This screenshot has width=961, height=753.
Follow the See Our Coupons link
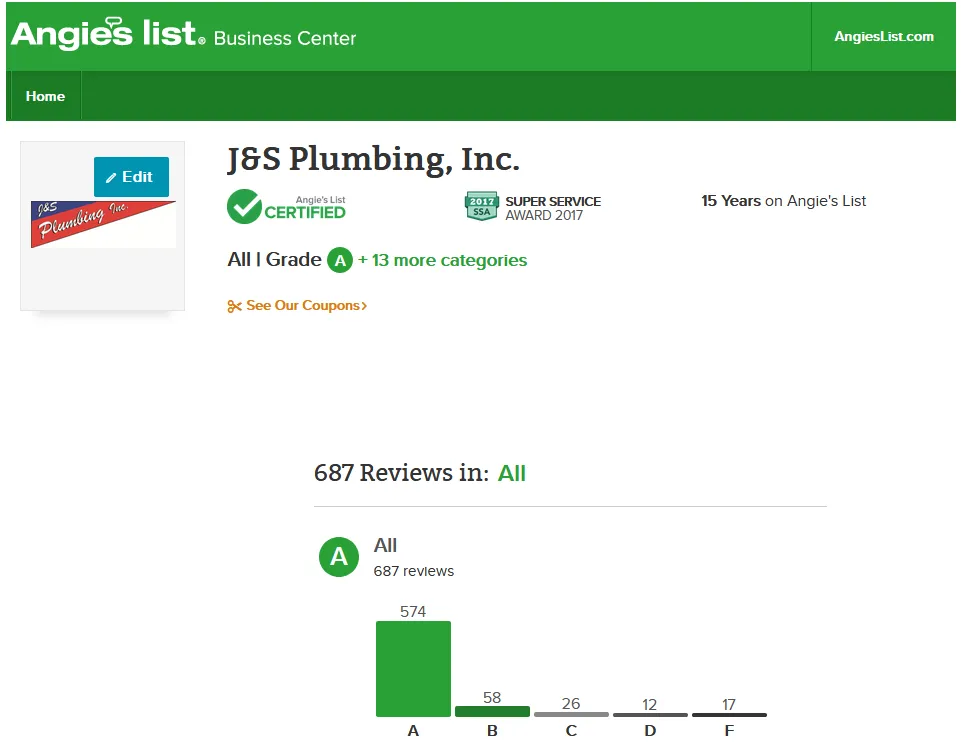300,306
